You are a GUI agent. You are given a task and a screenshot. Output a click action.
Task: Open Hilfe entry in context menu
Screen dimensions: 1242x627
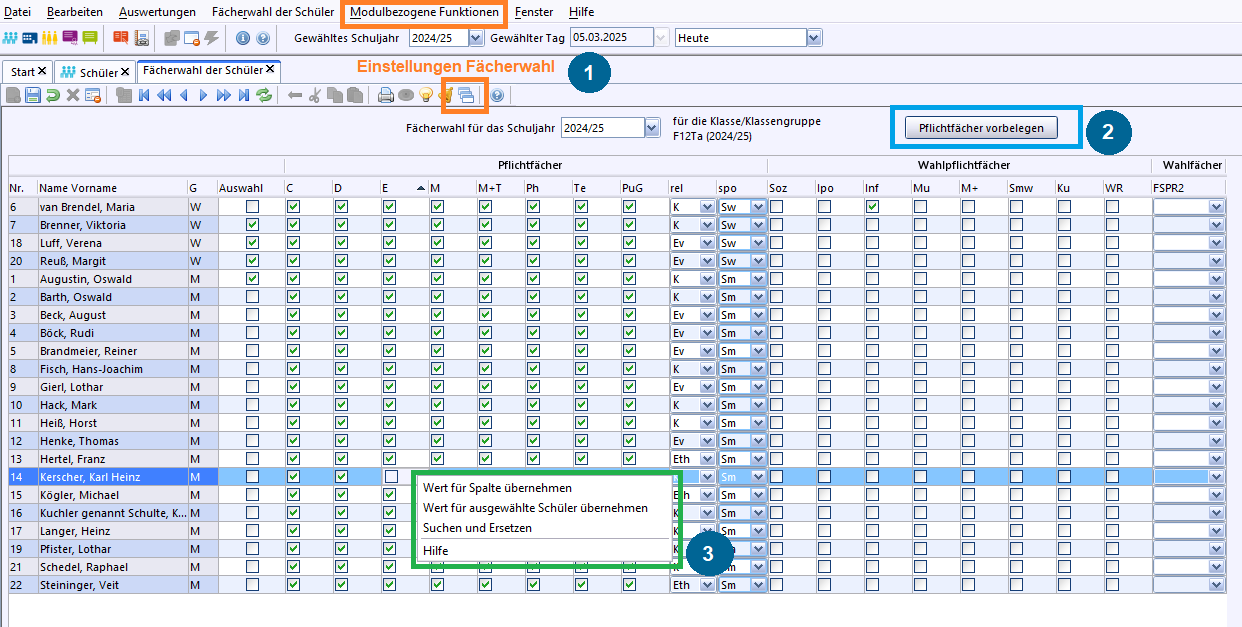point(436,550)
